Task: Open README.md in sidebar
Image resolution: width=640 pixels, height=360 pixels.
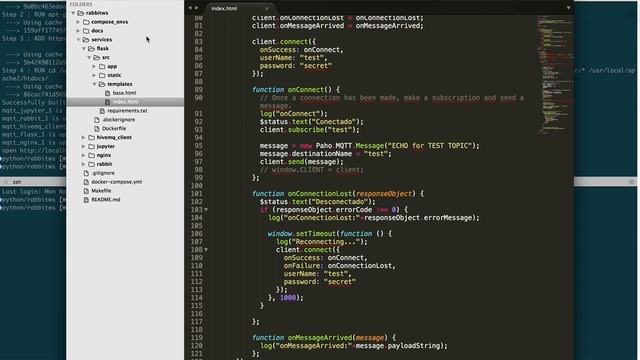Action: [105, 200]
